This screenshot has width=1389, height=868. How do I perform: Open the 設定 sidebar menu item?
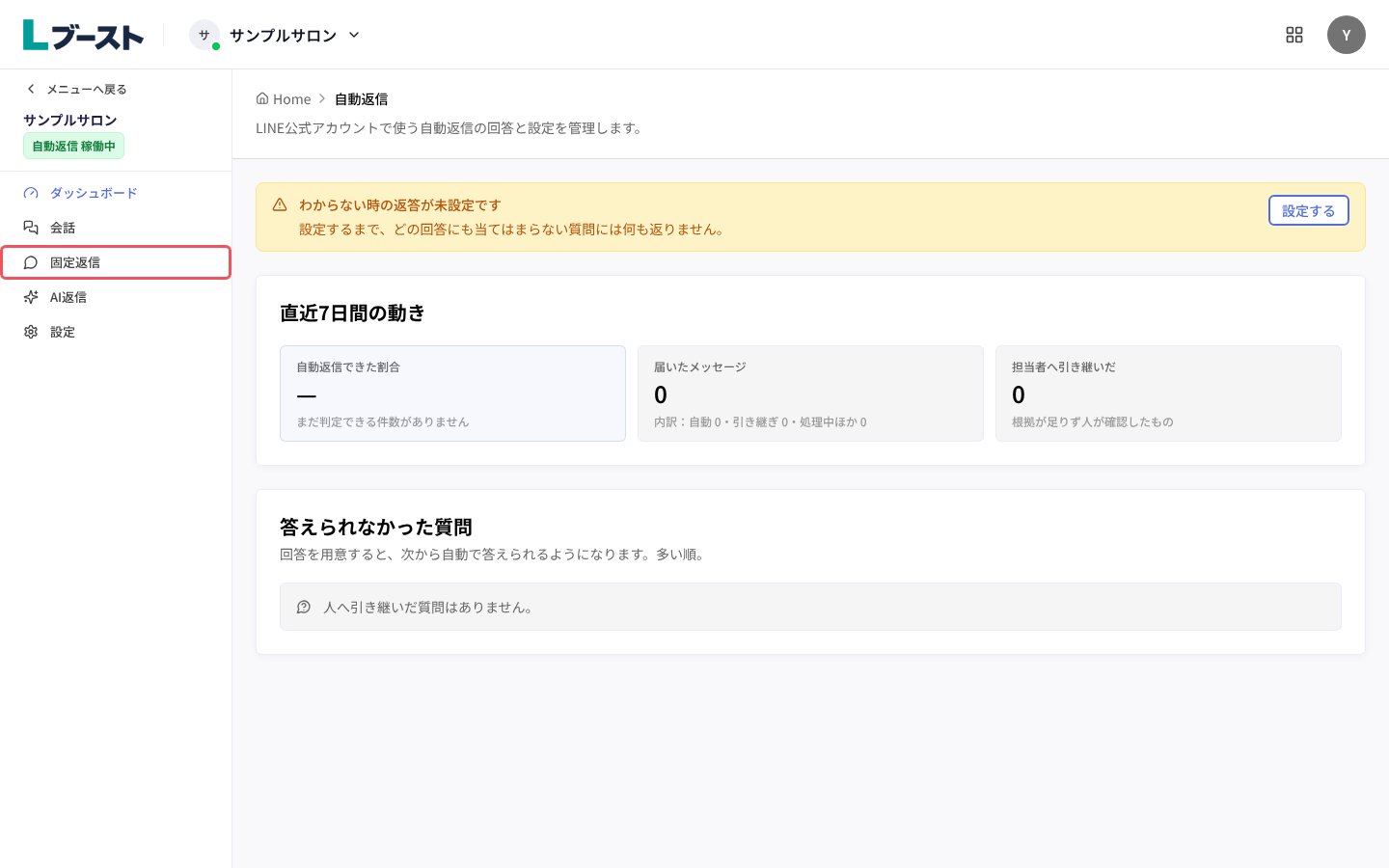[x=116, y=332]
